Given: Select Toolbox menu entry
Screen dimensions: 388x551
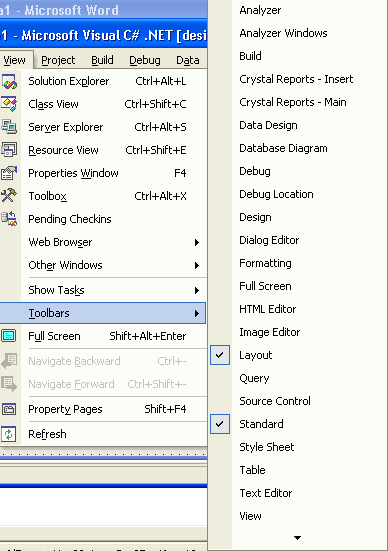Looking at the screenshot, I should pyautogui.click(x=103, y=196).
